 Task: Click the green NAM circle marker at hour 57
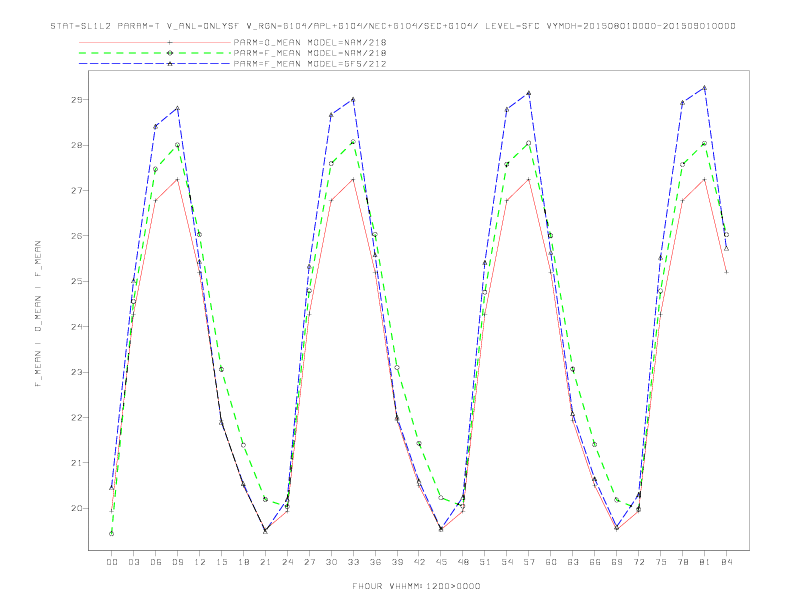[x=529, y=143]
